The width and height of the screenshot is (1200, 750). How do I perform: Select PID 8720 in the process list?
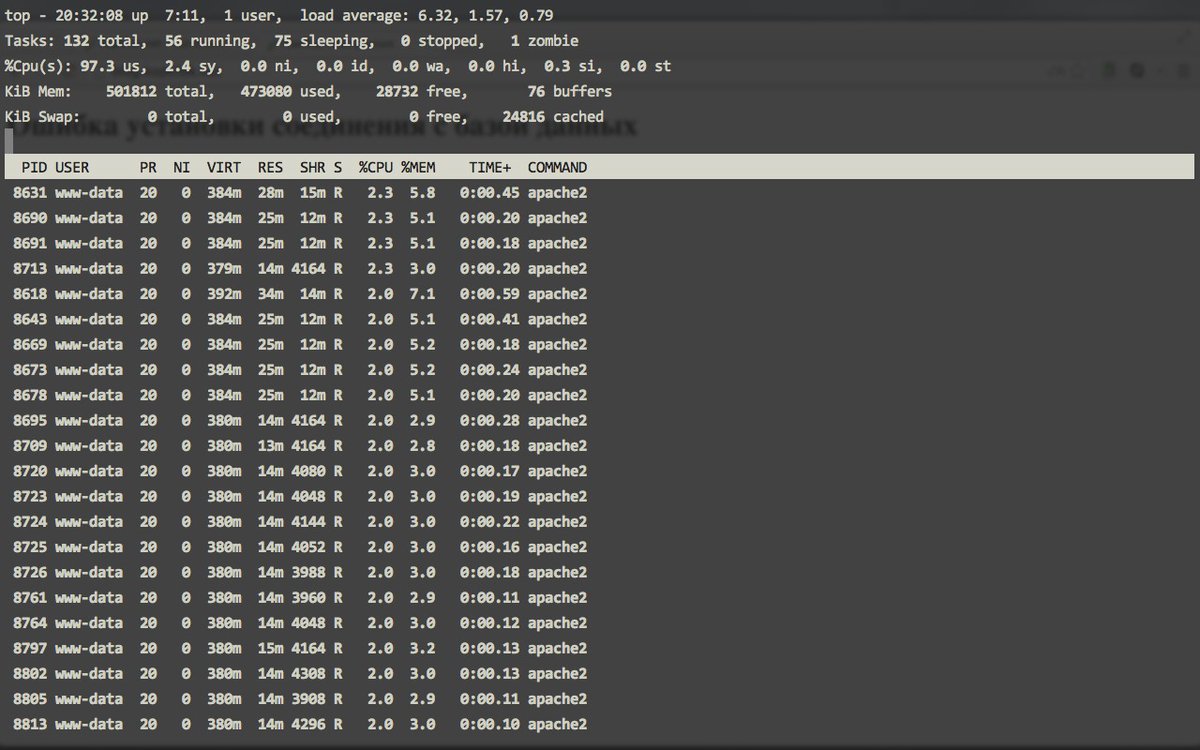click(x=30, y=471)
